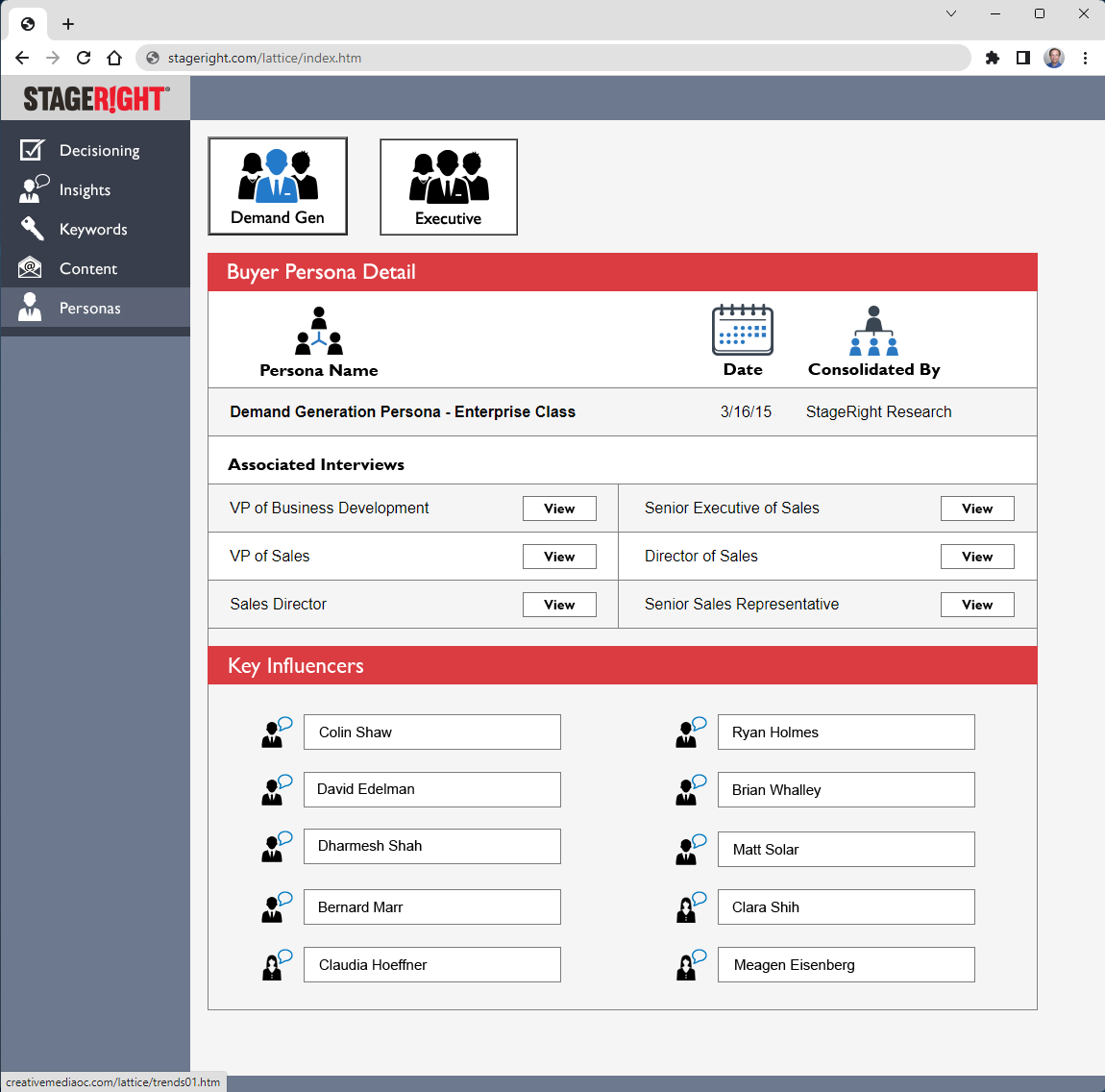Click the Personas person icon
Screen dimensions: 1105x1092
pyautogui.click(x=30, y=308)
